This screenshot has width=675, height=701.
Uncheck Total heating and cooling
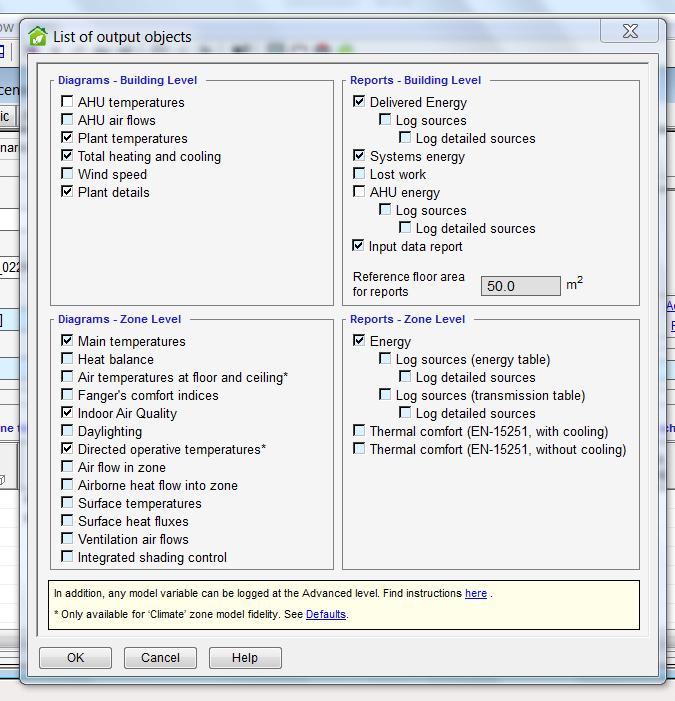tap(67, 155)
